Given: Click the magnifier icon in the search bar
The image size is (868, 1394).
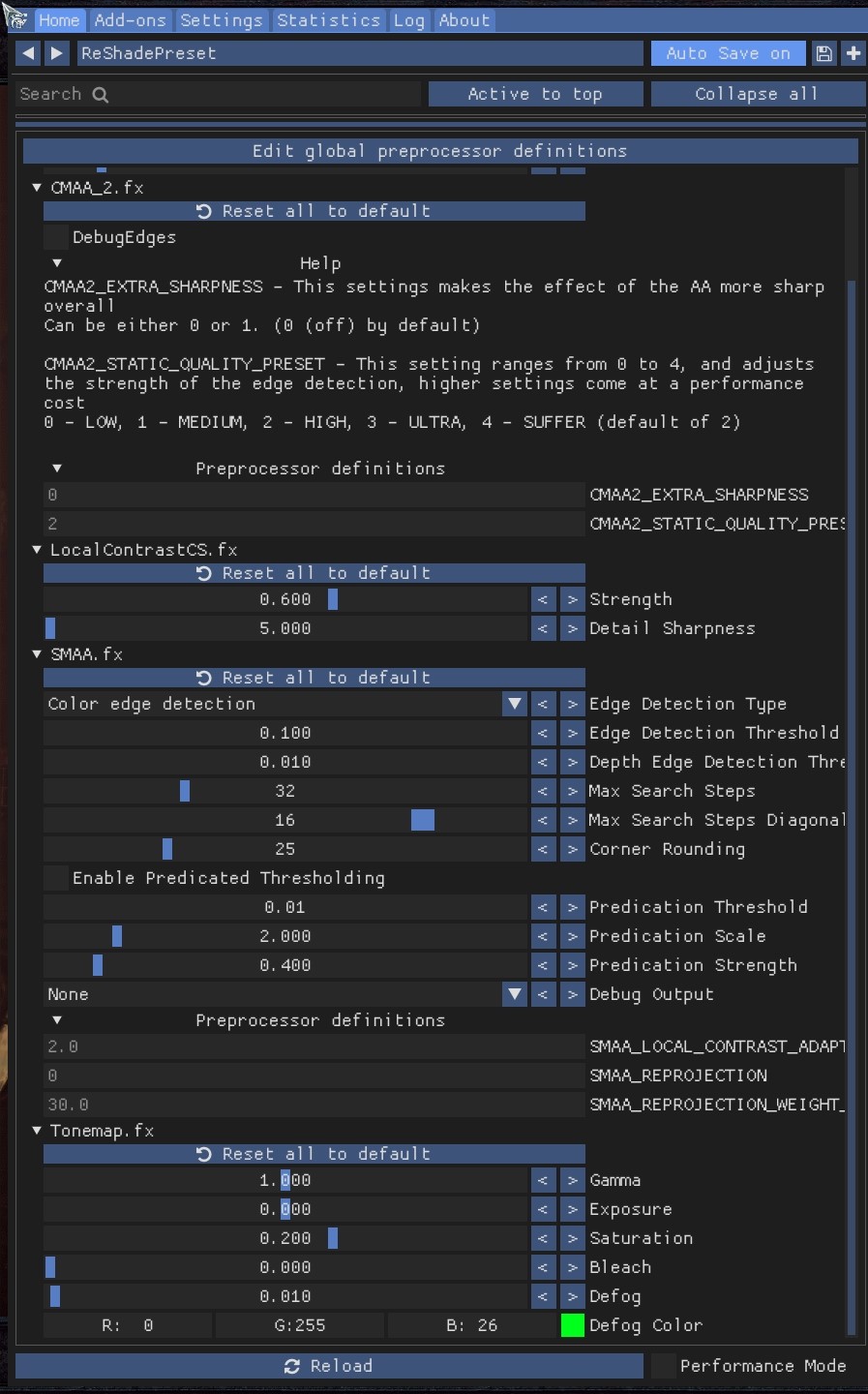Looking at the screenshot, I should pyautogui.click(x=102, y=94).
